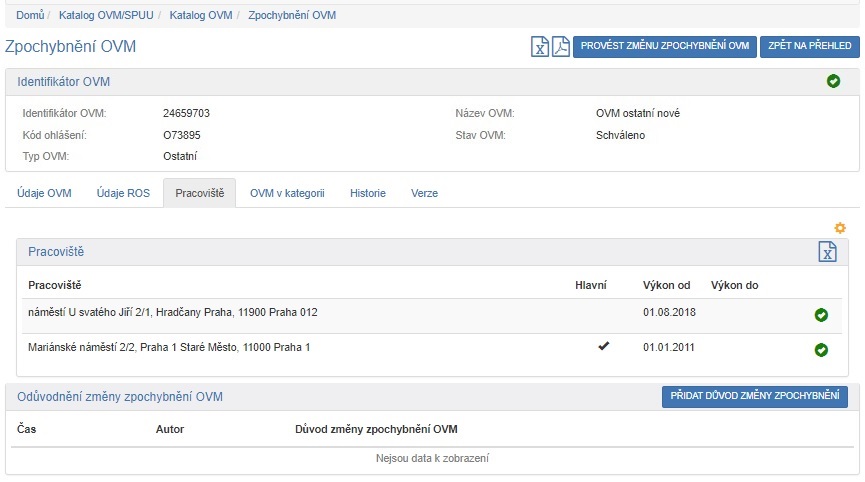
Task: Switch to the Údaje OVM tab
Action: 44,194
